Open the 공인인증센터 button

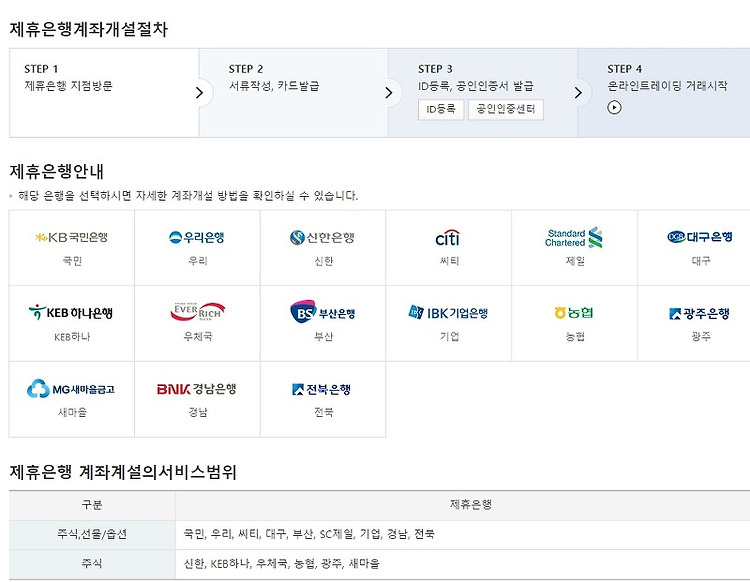point(506,110)
